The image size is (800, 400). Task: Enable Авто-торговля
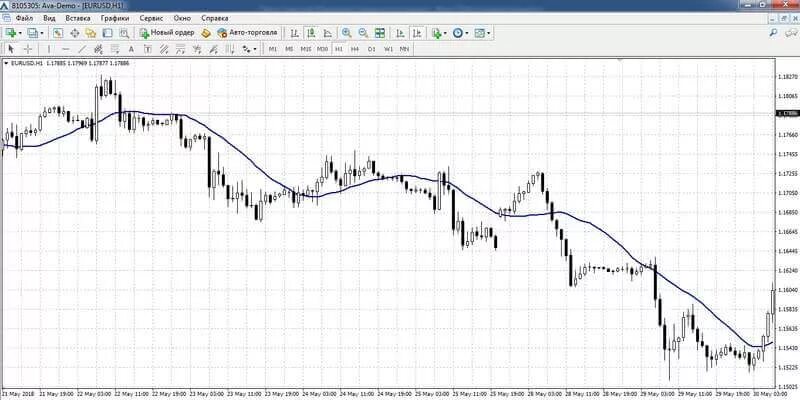point(247,33)
